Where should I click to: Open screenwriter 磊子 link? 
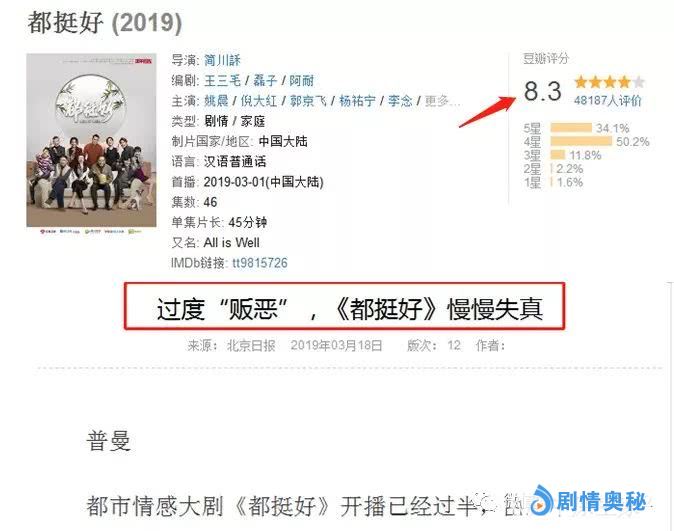point(265,80)
